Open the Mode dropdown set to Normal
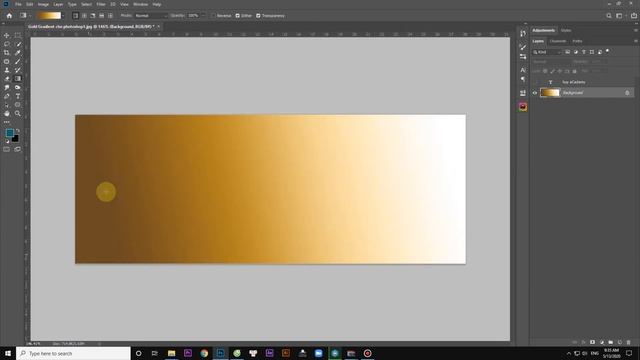640x360 pixels. point(151,16)
